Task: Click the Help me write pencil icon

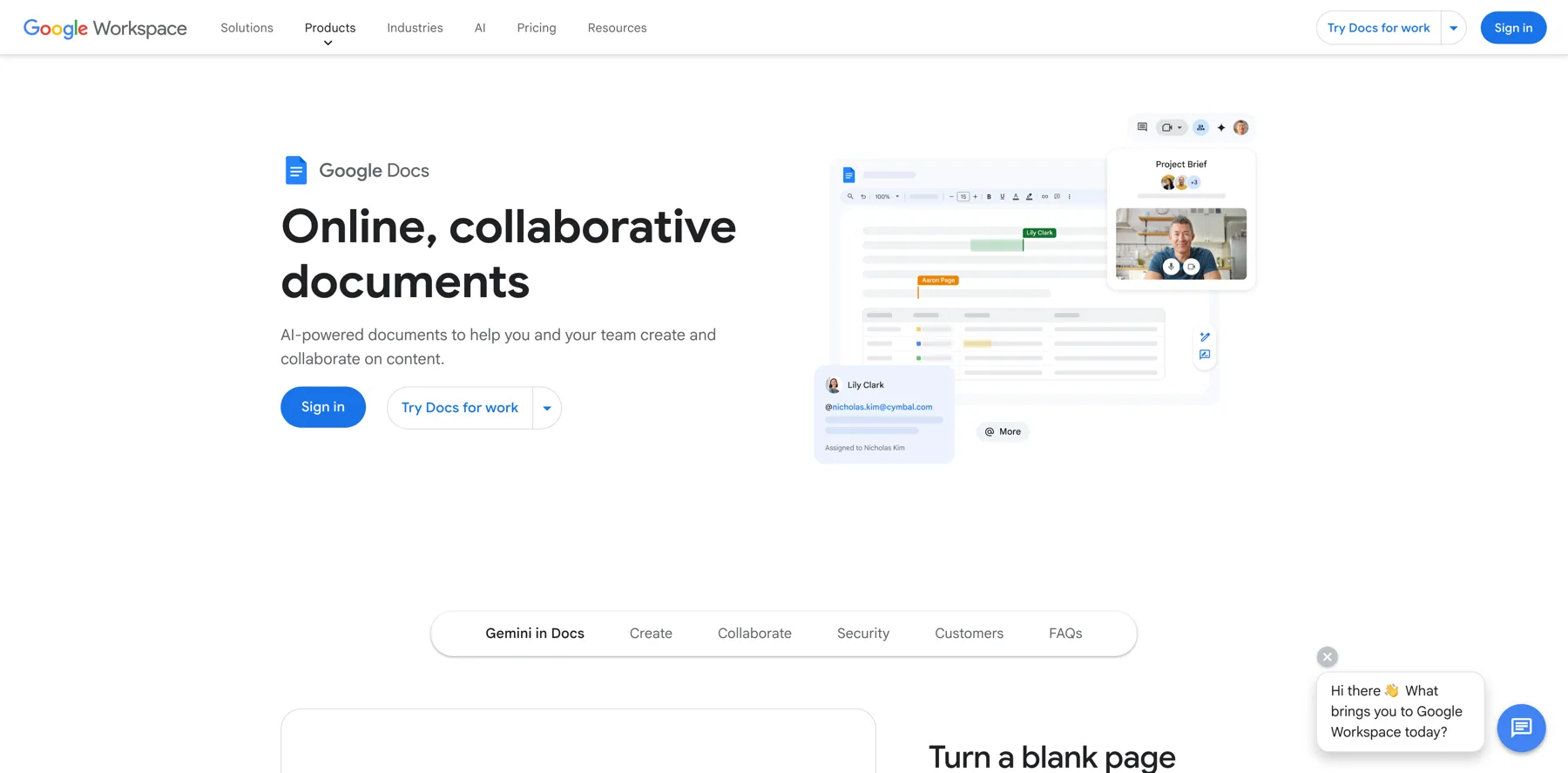Action: (1205, 337)
